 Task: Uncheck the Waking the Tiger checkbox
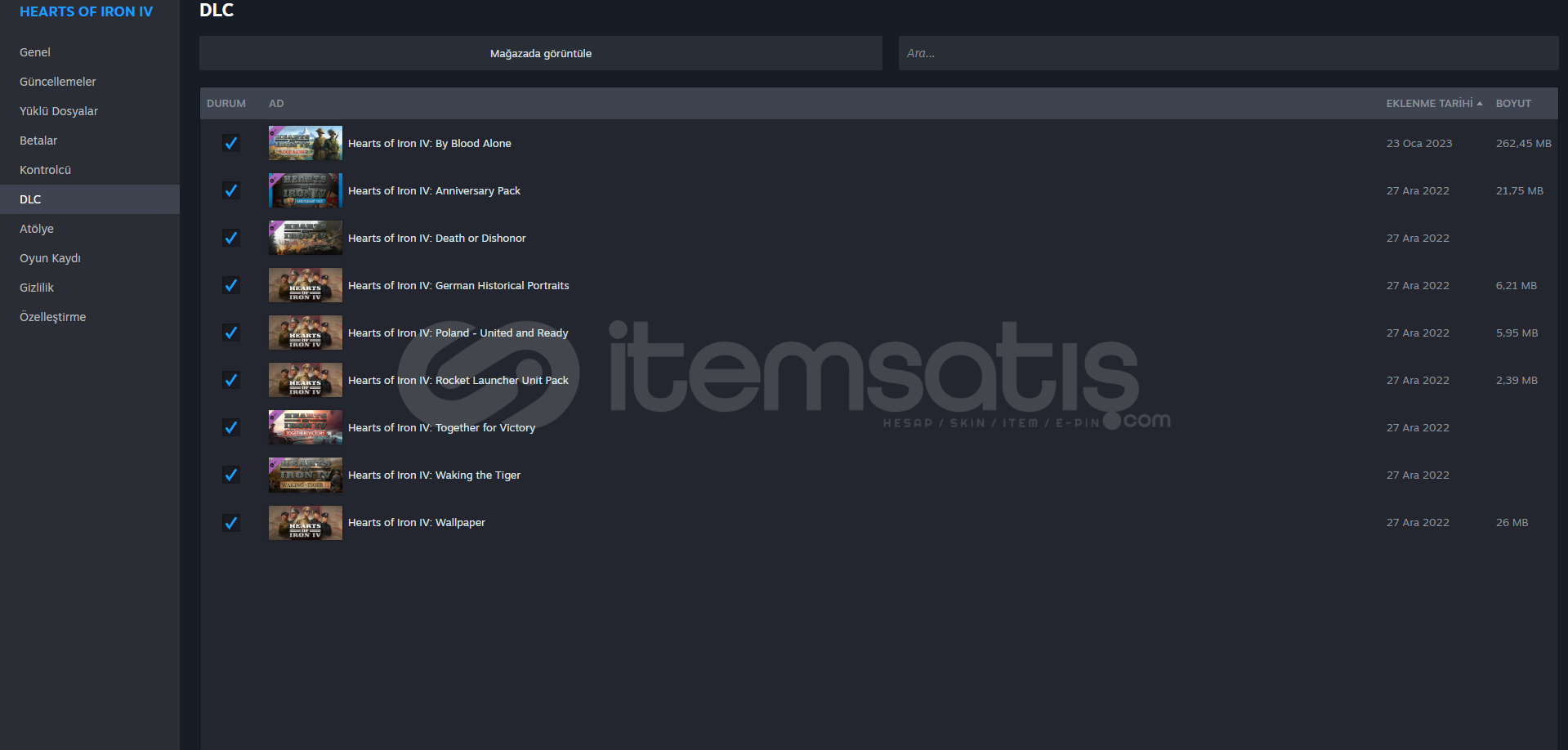click(x=231, y=475)
